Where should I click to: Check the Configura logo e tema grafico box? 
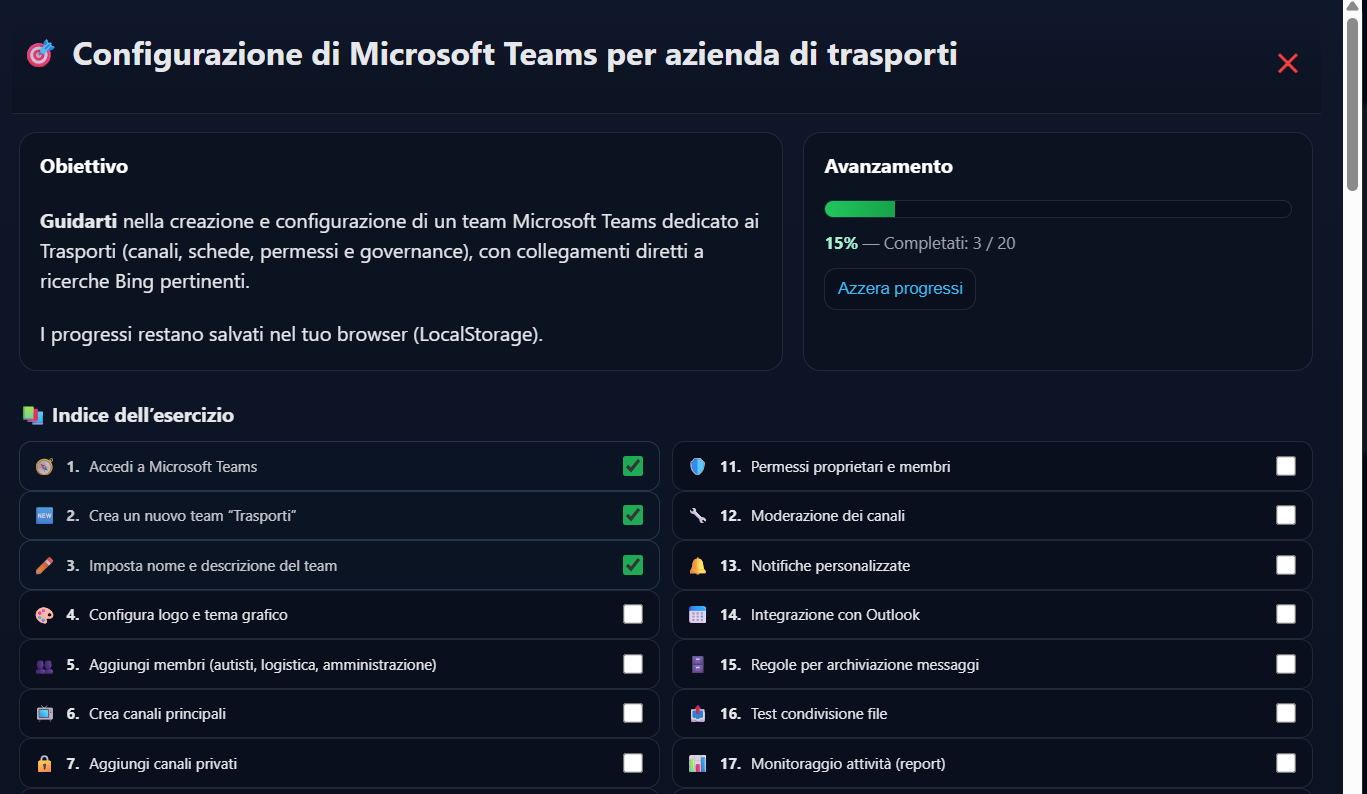[633, 614]
